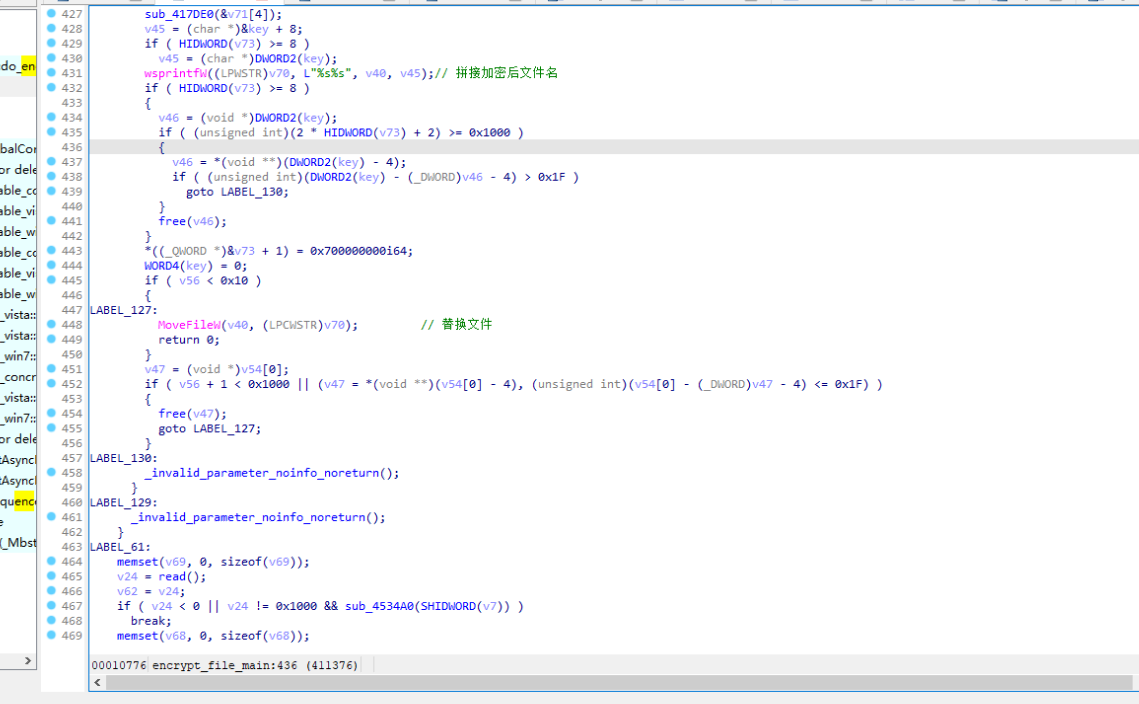This screenshot has width=1139, height=704.
Task: Add breakpoint on line 441 gutter dot
Action: coord(51,221)
